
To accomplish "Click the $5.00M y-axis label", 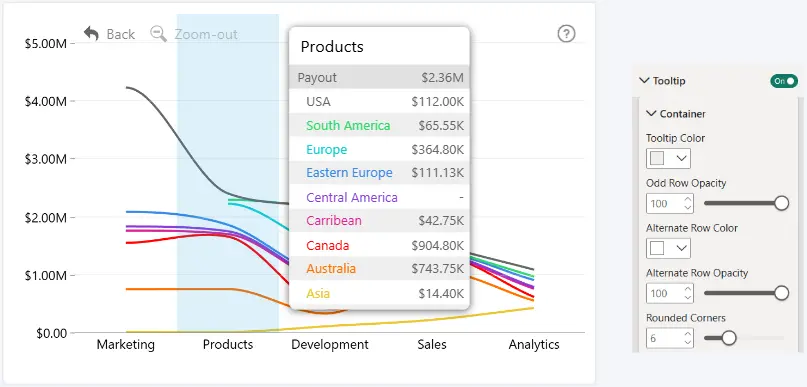I will (x=46, y=43).
